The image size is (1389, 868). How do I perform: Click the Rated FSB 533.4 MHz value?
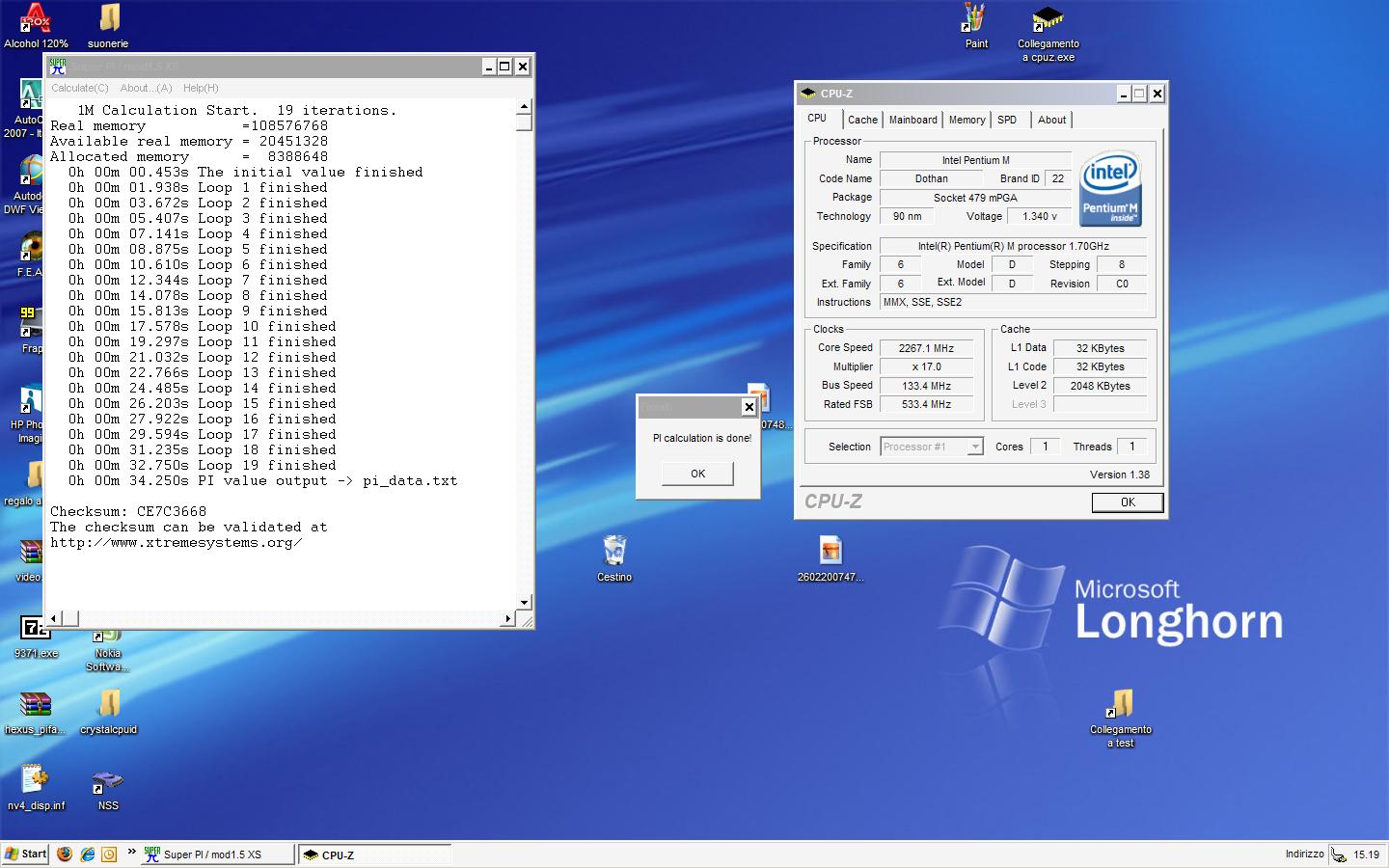926,404
